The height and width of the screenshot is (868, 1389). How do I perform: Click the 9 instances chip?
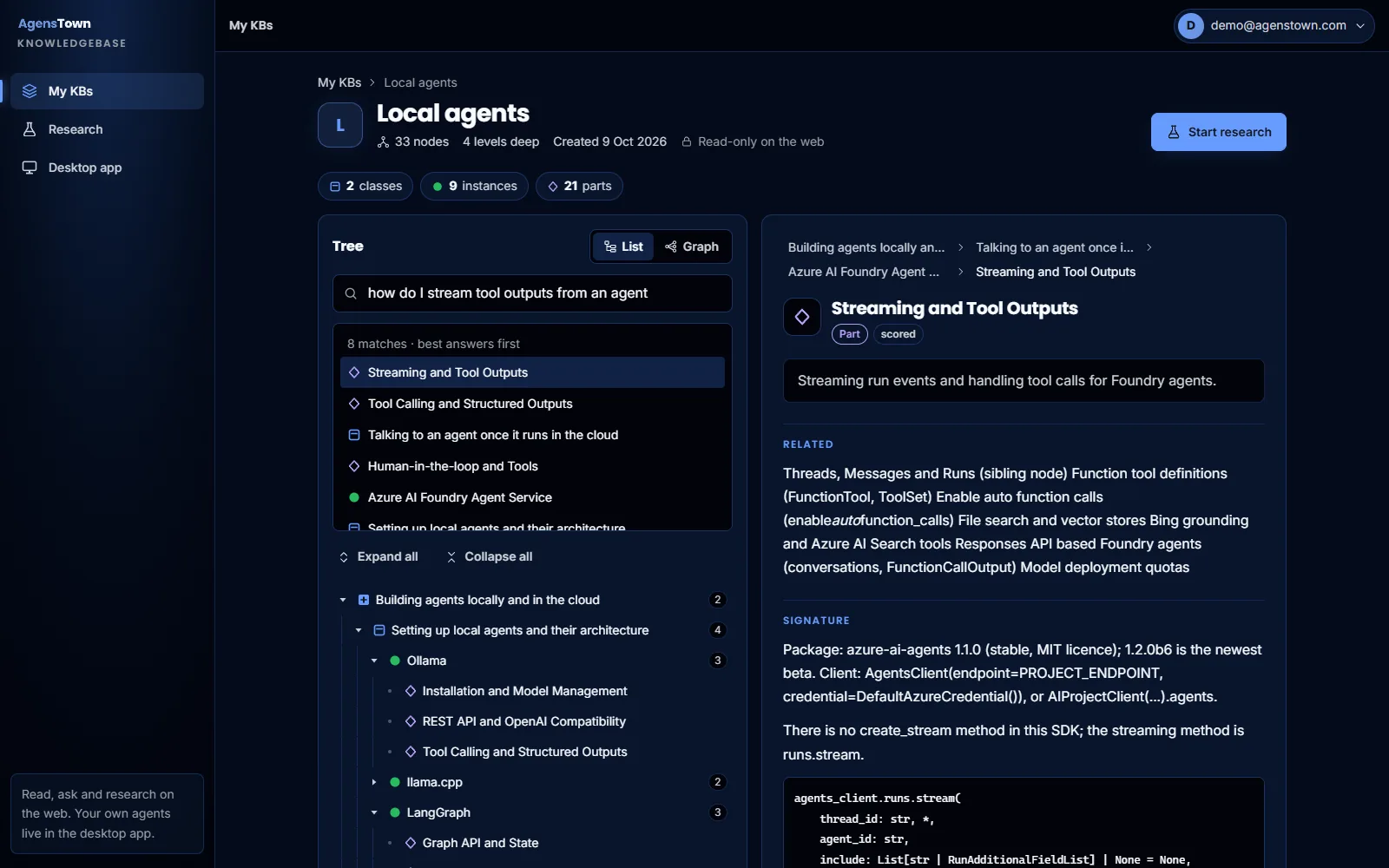click(x=474, y=186)
